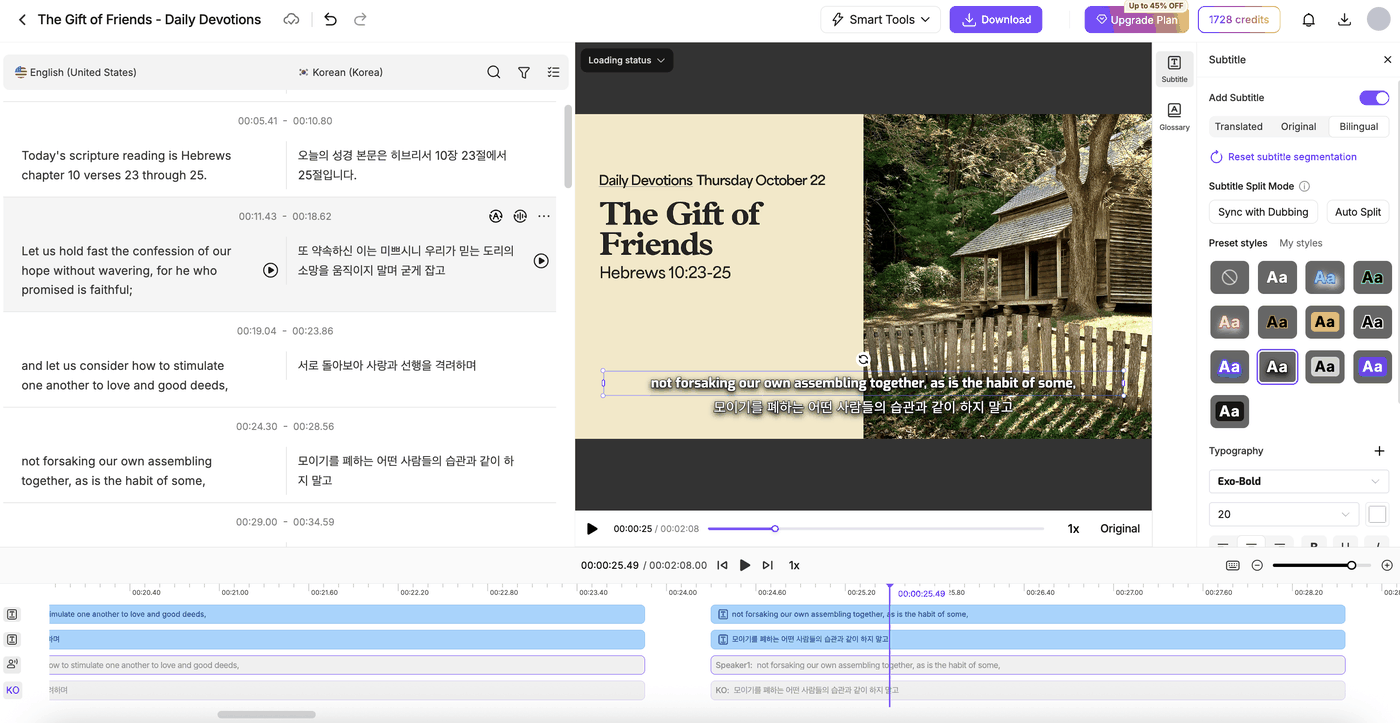
Task: Switch to the Preset styles tab
Action: coord(1238,243)
